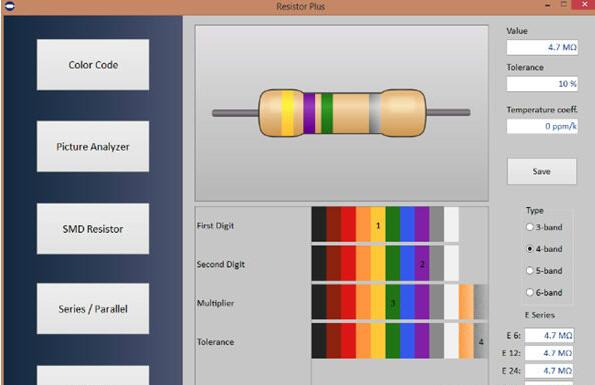Select the gold swatch in Tolerance row
This screenshot has width=595, height=385.
coord(466,341)
